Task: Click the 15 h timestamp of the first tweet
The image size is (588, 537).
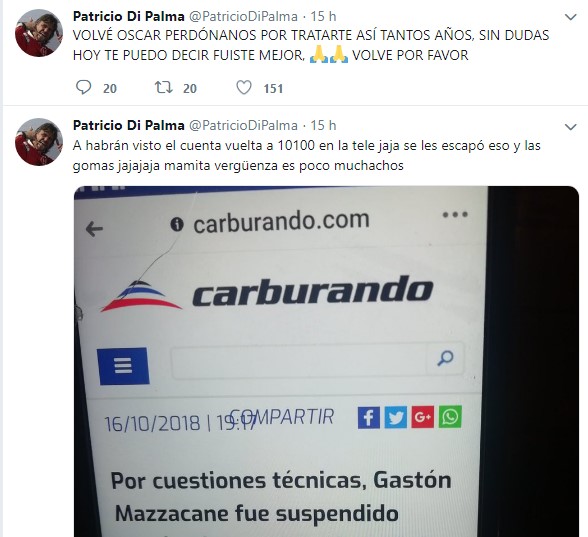Action: tap(323, 16)
